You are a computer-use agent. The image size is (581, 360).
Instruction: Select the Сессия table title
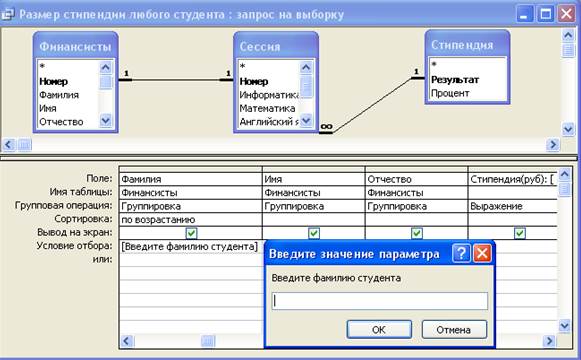point(260,47)
